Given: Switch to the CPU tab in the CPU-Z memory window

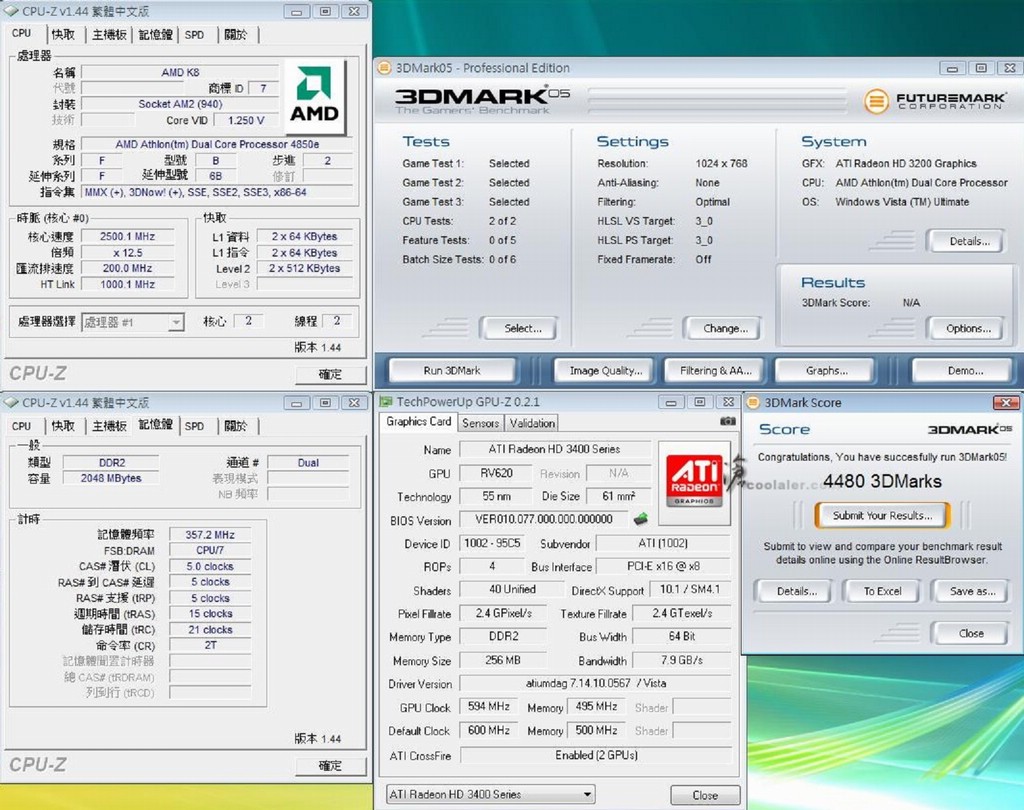Looking at the screenshot, I should click(x=22, y=426).
